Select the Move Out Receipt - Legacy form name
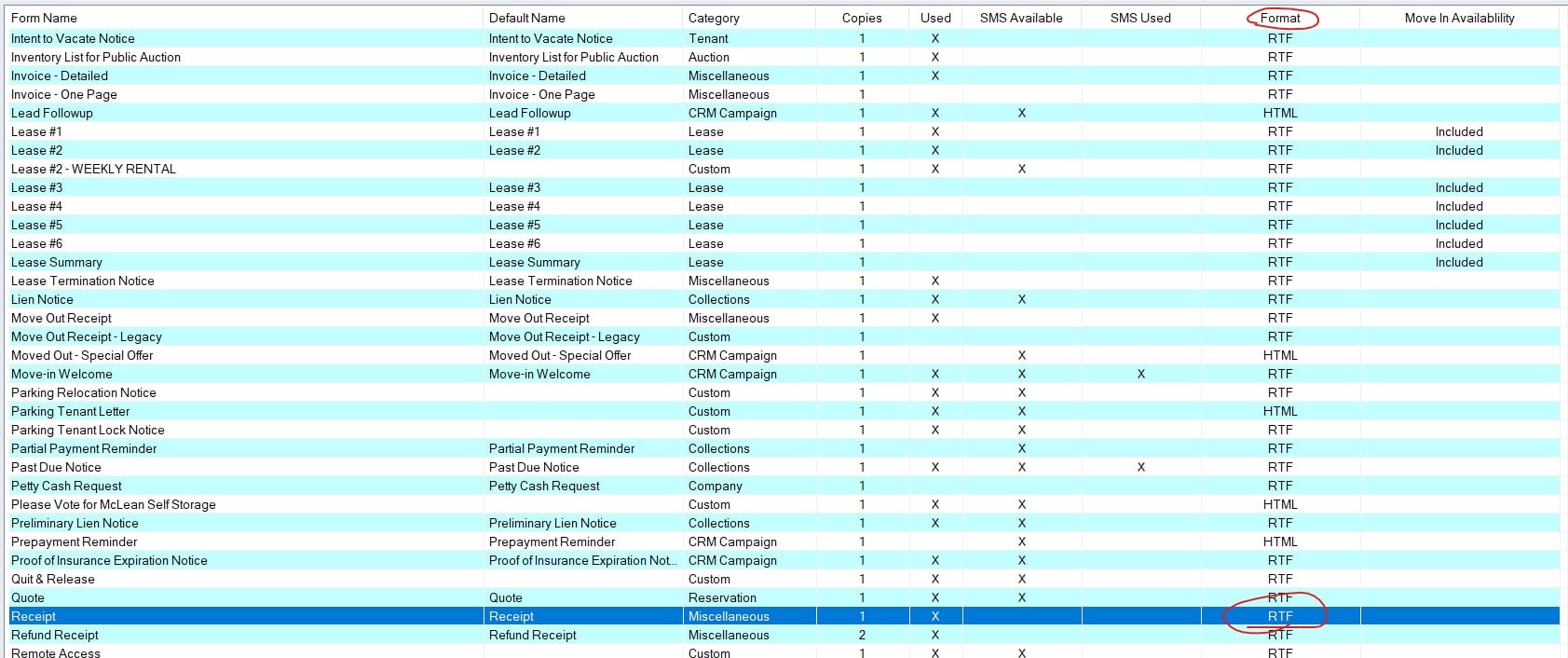This screenshot has width=1568, height=658. pyautogui.click(x=87, y=336)
